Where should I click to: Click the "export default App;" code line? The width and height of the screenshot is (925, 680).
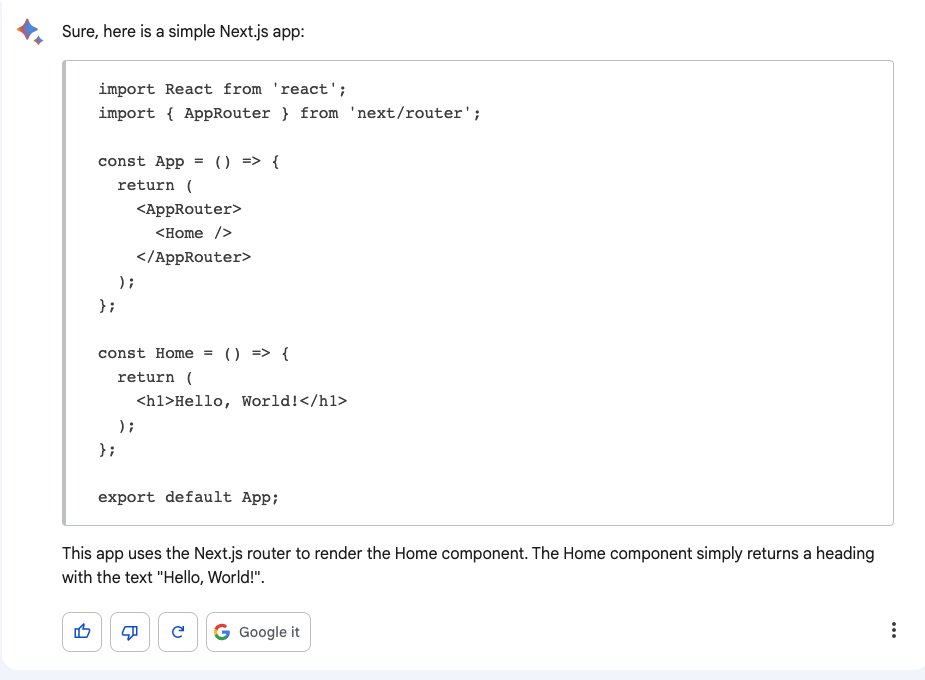(x=188, y=497)
